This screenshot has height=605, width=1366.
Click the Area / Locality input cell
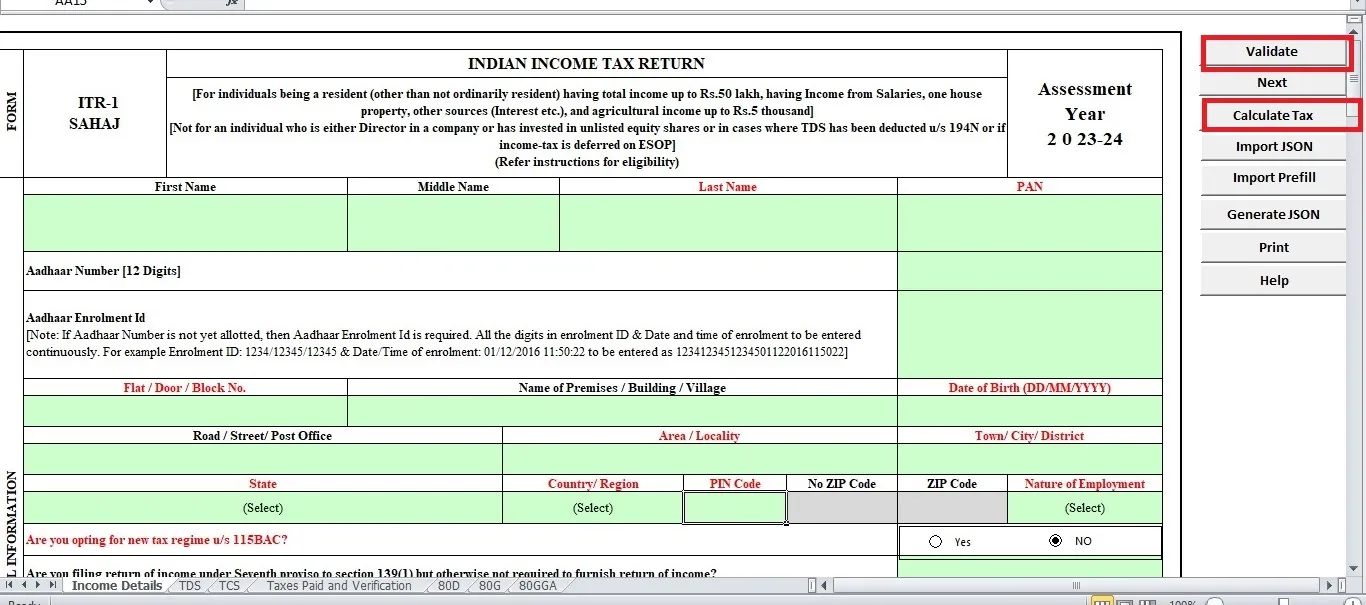coord(700,459)
